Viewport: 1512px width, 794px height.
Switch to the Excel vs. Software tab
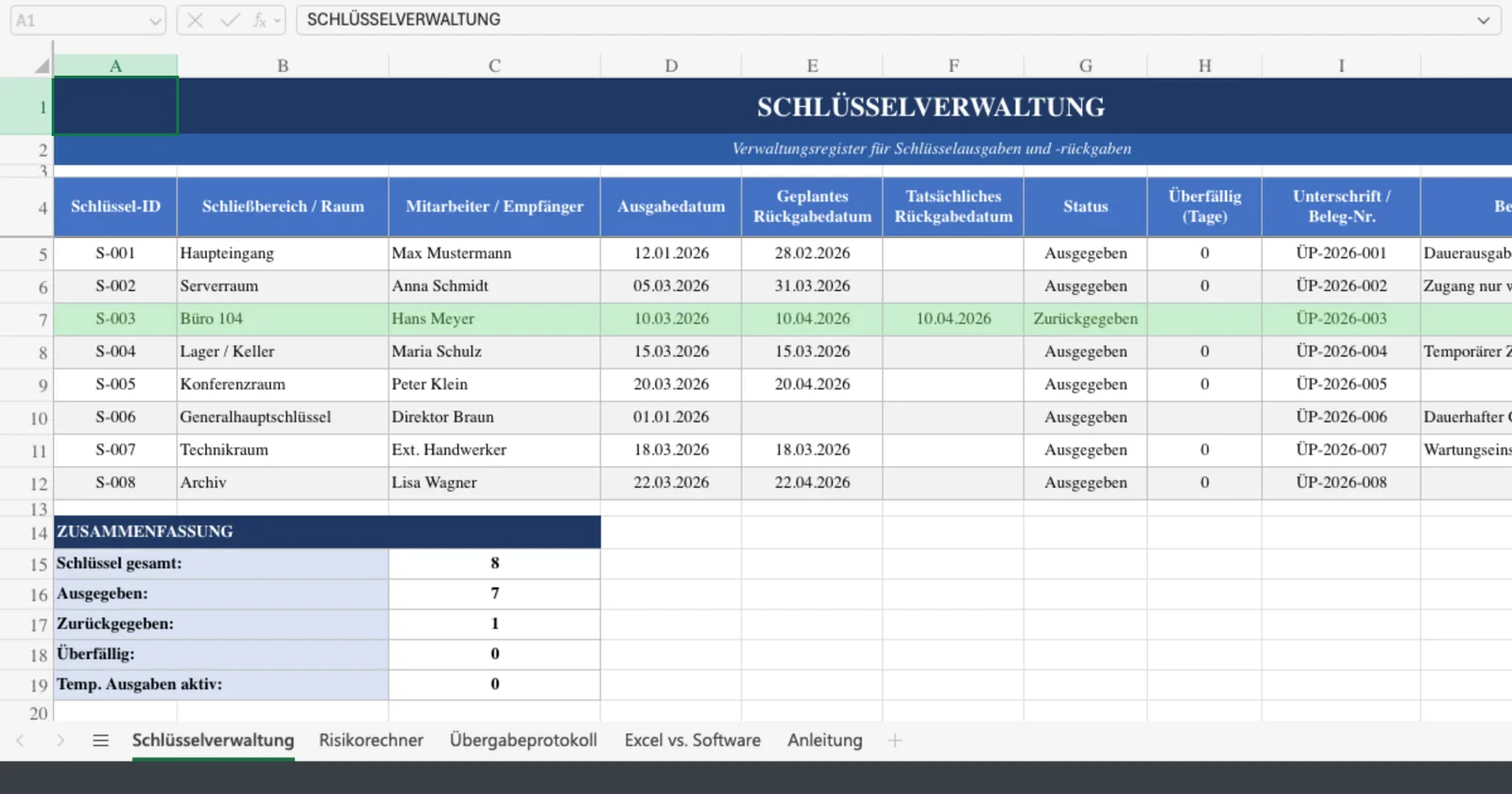pyautogui.click(x=692, y=740)
